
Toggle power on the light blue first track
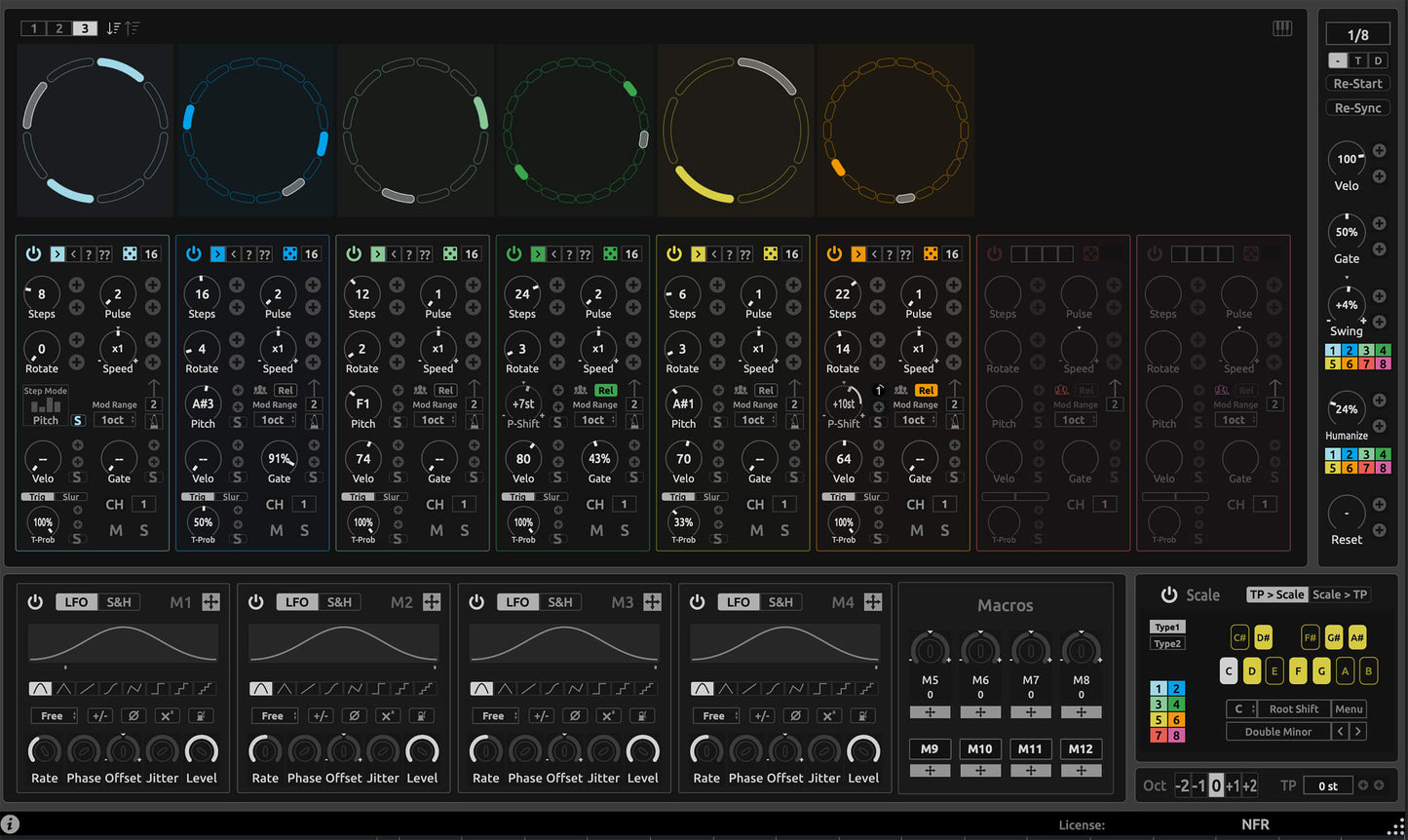[33, 253]
